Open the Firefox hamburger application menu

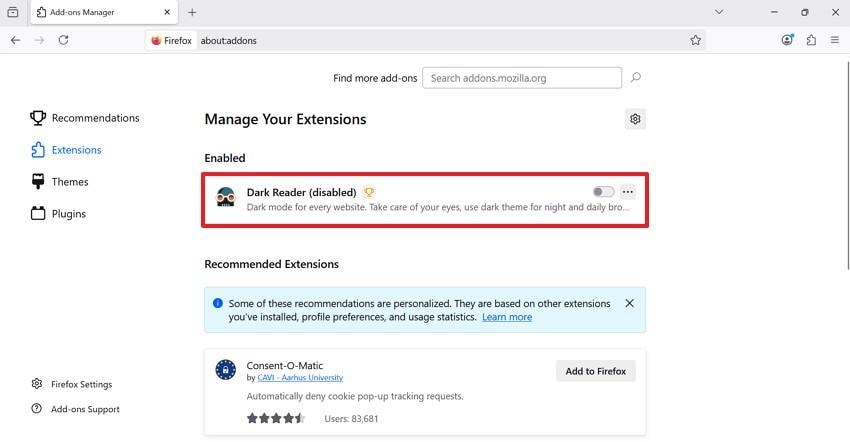point(835,40)
